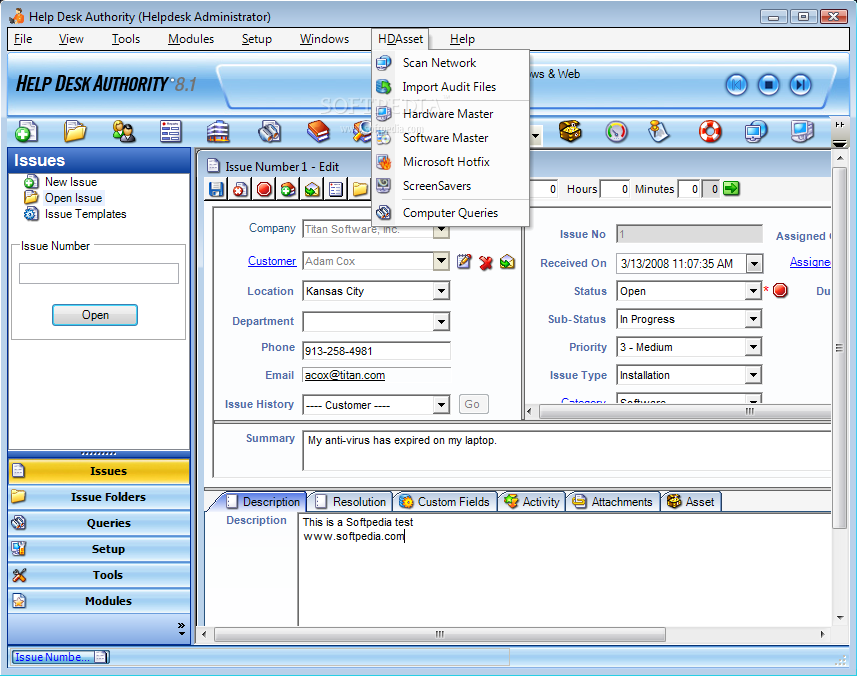Image resolution: width=857 pixels, height=676 pixels.
Task: Expand the empty Department dropdown
Action: click(x=442, y=321)
